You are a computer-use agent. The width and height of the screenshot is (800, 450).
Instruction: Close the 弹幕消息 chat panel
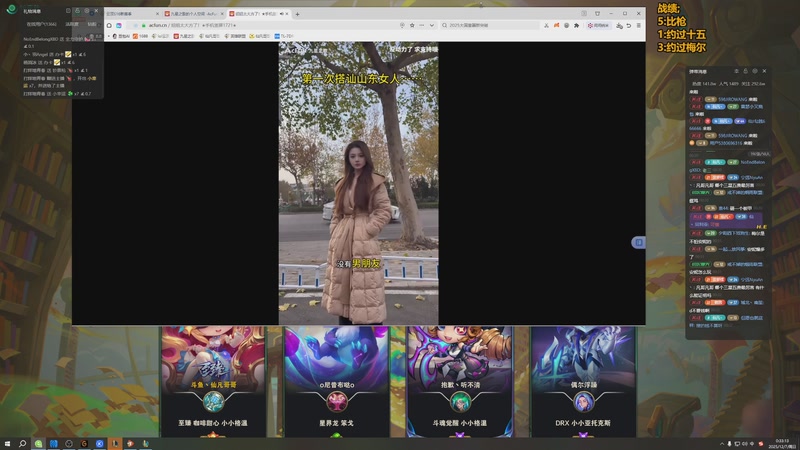[x=764, y=71]
